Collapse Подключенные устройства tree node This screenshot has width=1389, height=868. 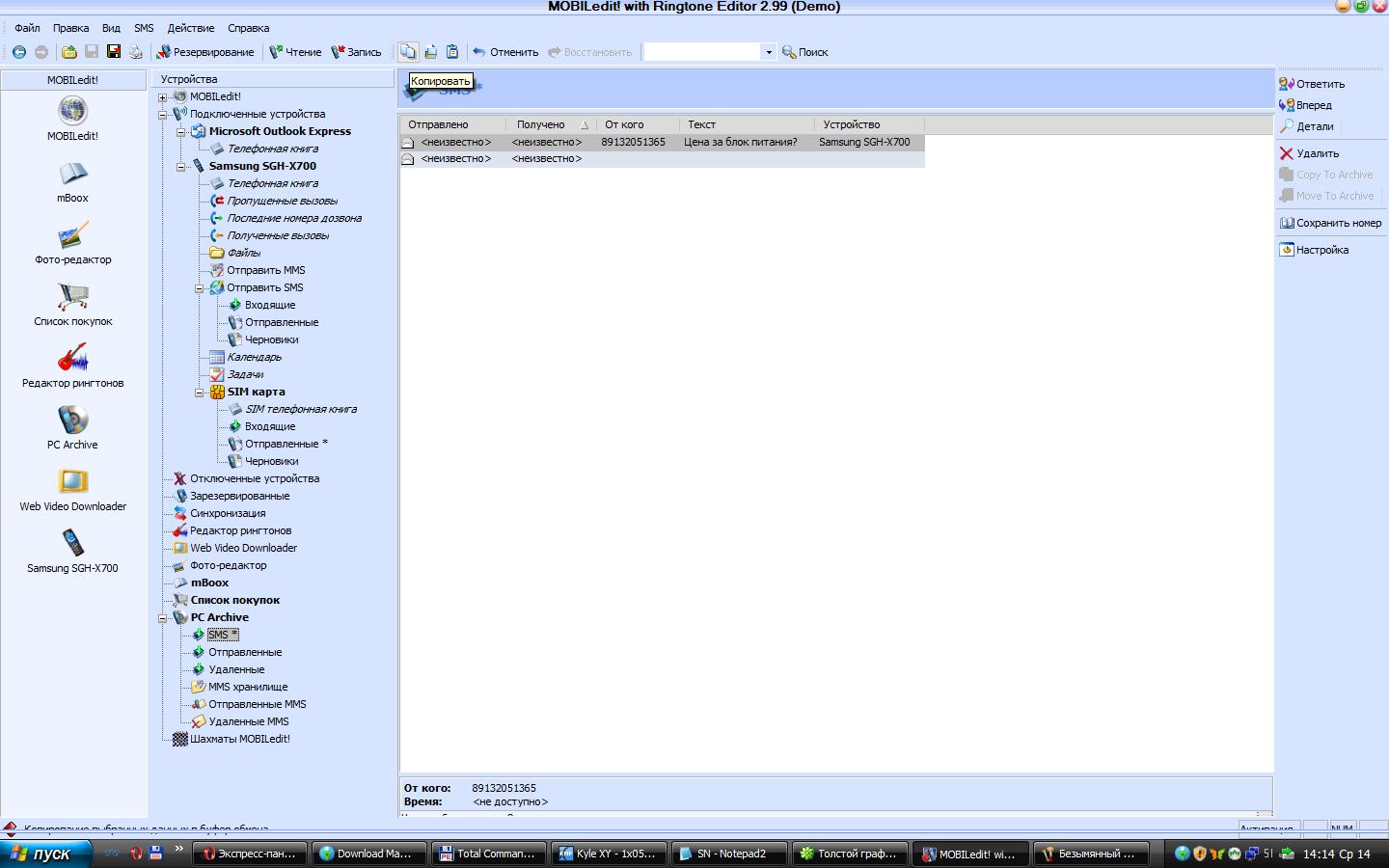click(163, 115)
